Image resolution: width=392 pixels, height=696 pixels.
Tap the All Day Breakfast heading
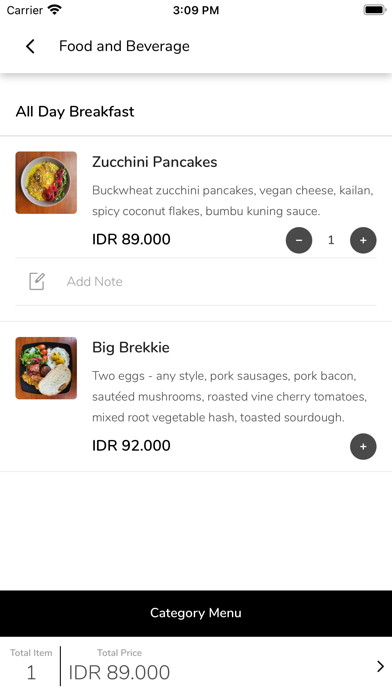point(75,111)
